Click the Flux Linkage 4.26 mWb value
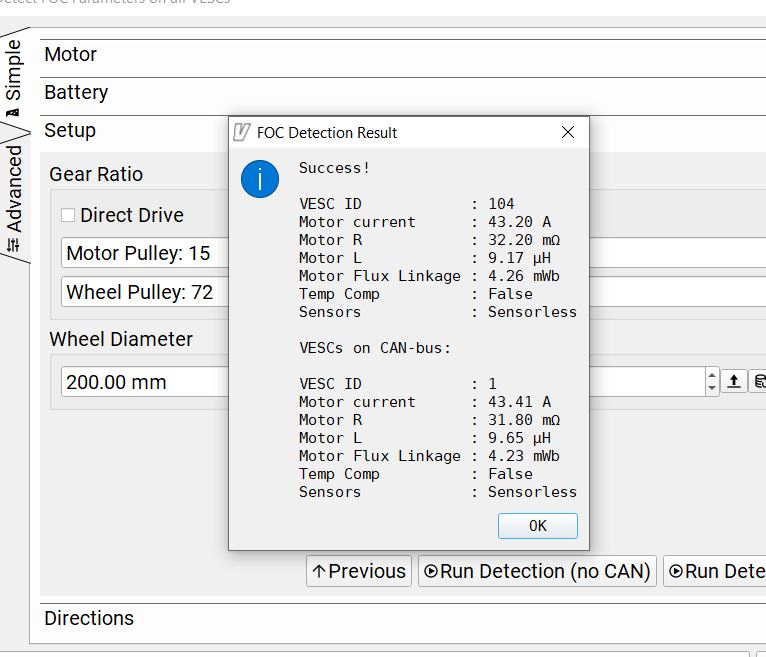This screenshot has width=766, height=657. point(524,276)
